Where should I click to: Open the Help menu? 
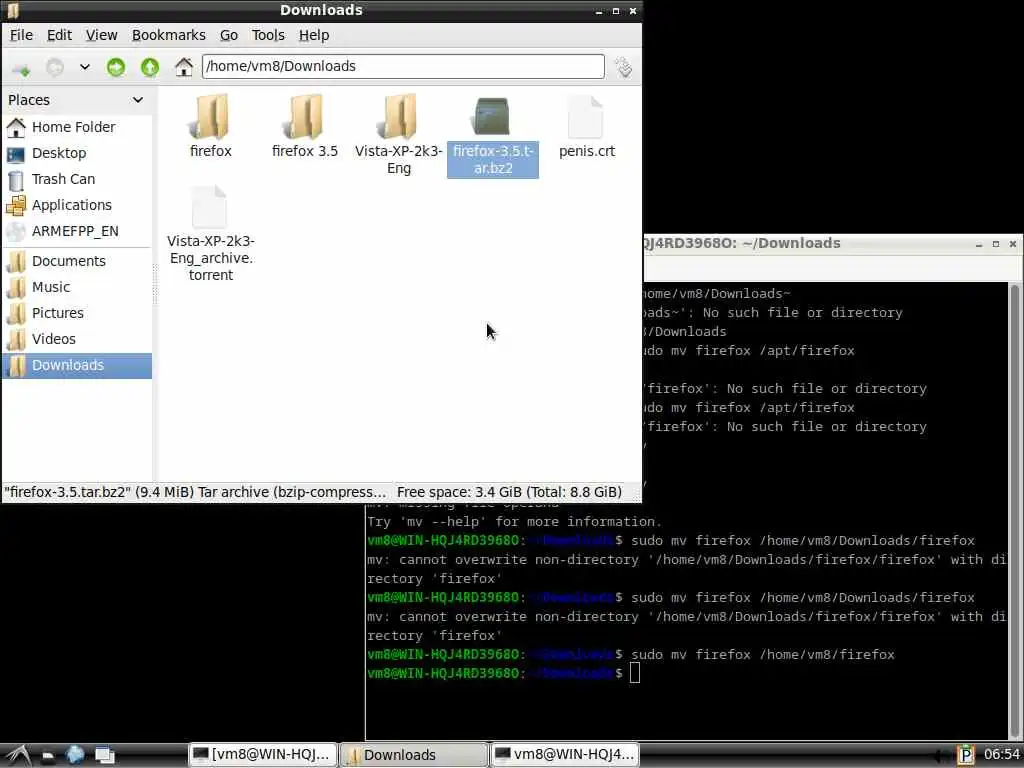point(313,35)
